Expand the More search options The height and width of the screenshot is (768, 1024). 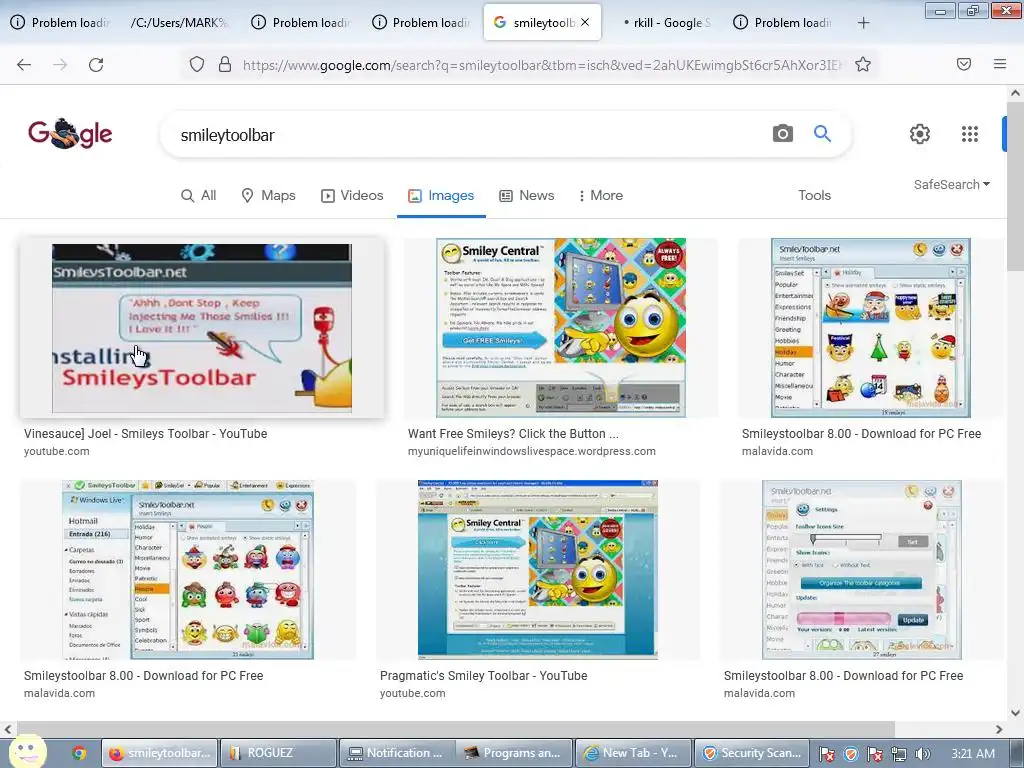coord(600,195)
